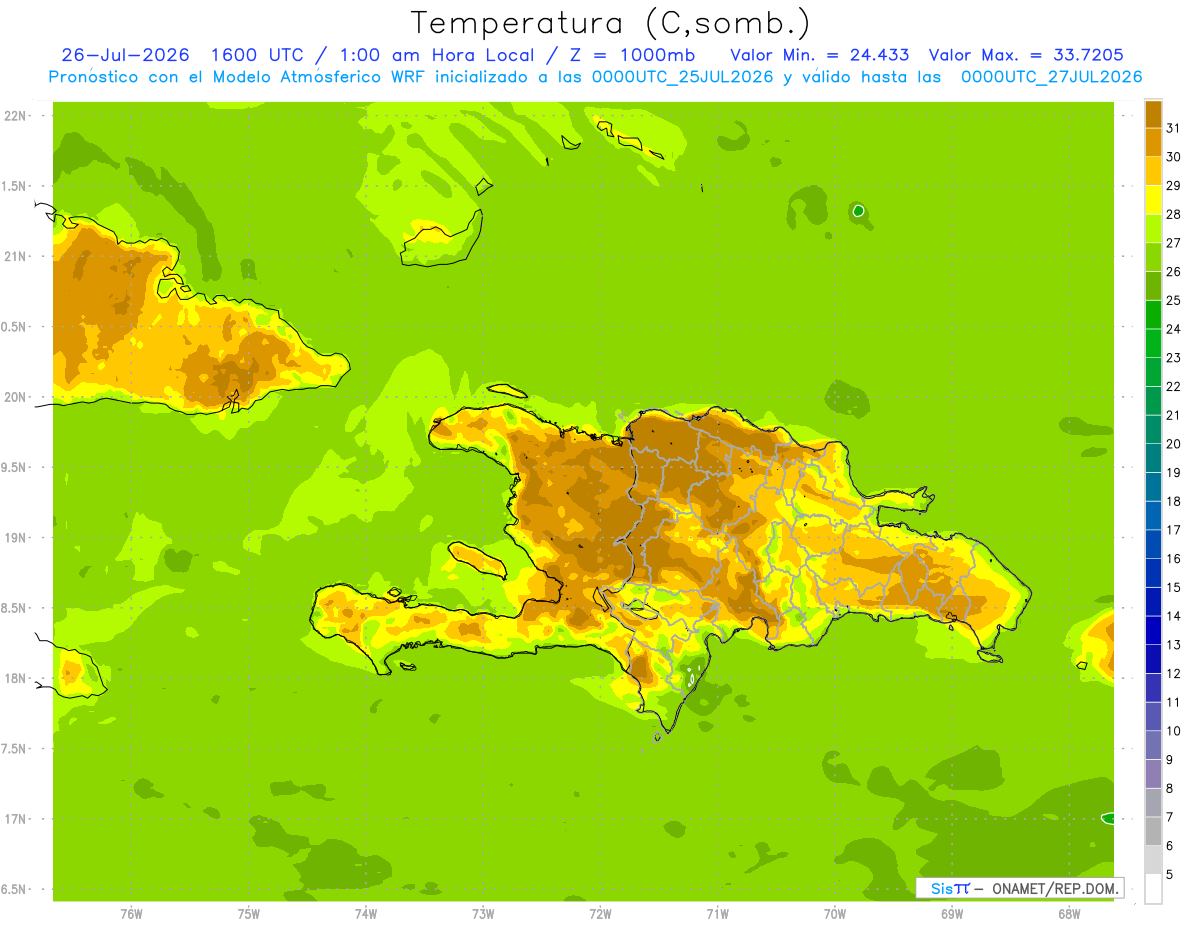
Task: Click the "21N" latitude label
Action: pyautogui.click(x=15, y=257)
